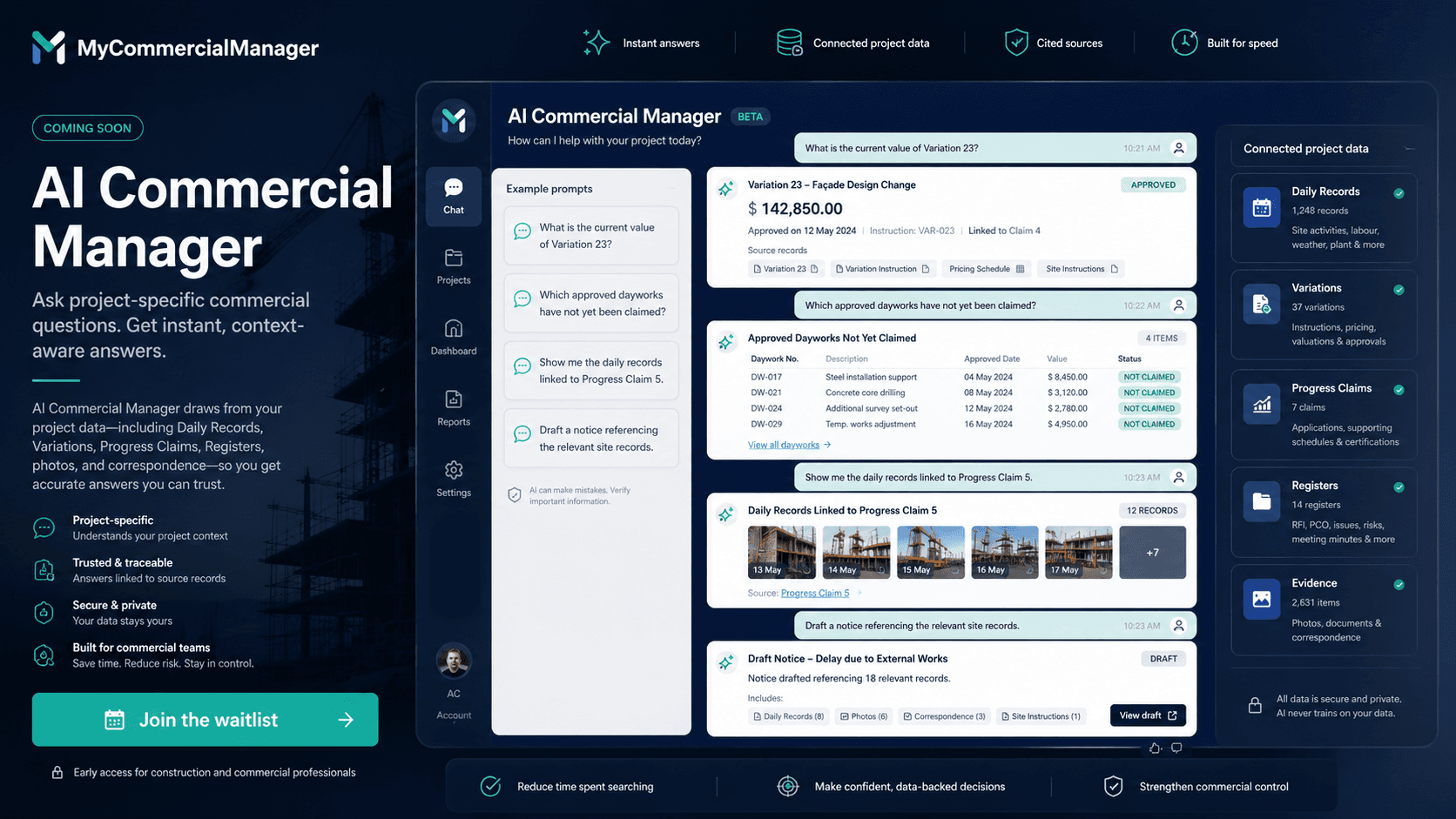The width and height of the screenshot is (1456, 819).
Task: Open Reports in the sidebar
Action: click(x=454, y=408)
